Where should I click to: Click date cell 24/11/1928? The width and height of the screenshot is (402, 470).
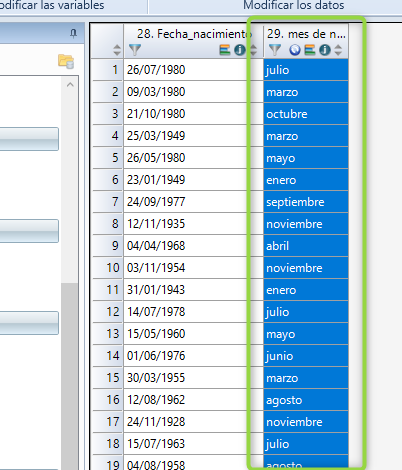click(x=193, y=422)
